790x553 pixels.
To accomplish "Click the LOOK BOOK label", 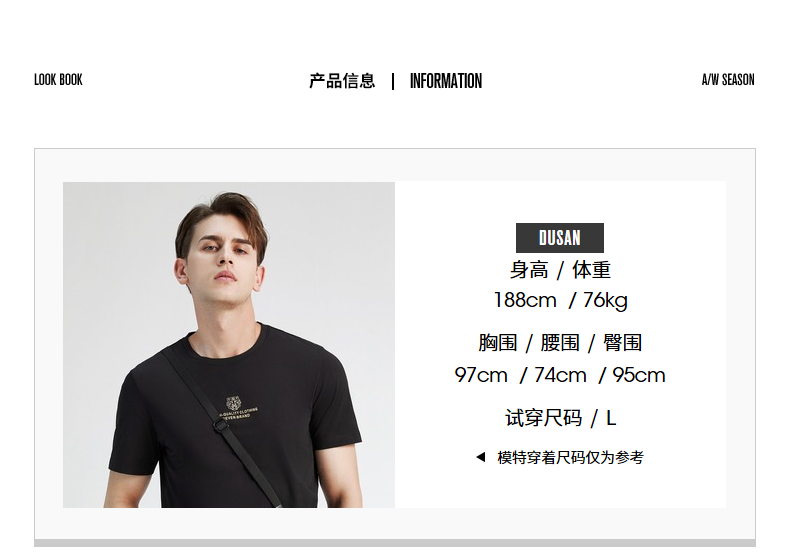I will click(x=58, y=80).
